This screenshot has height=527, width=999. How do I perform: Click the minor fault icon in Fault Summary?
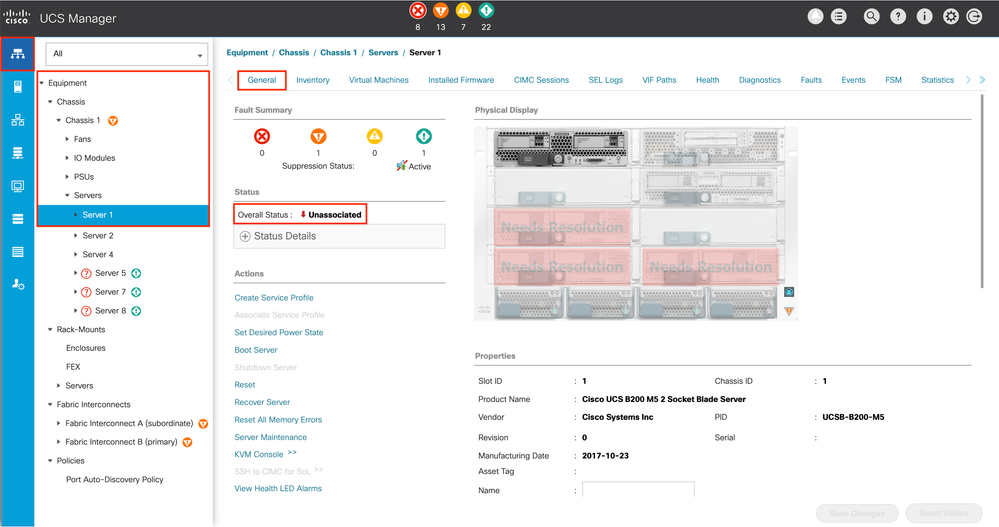click(375, 136)
